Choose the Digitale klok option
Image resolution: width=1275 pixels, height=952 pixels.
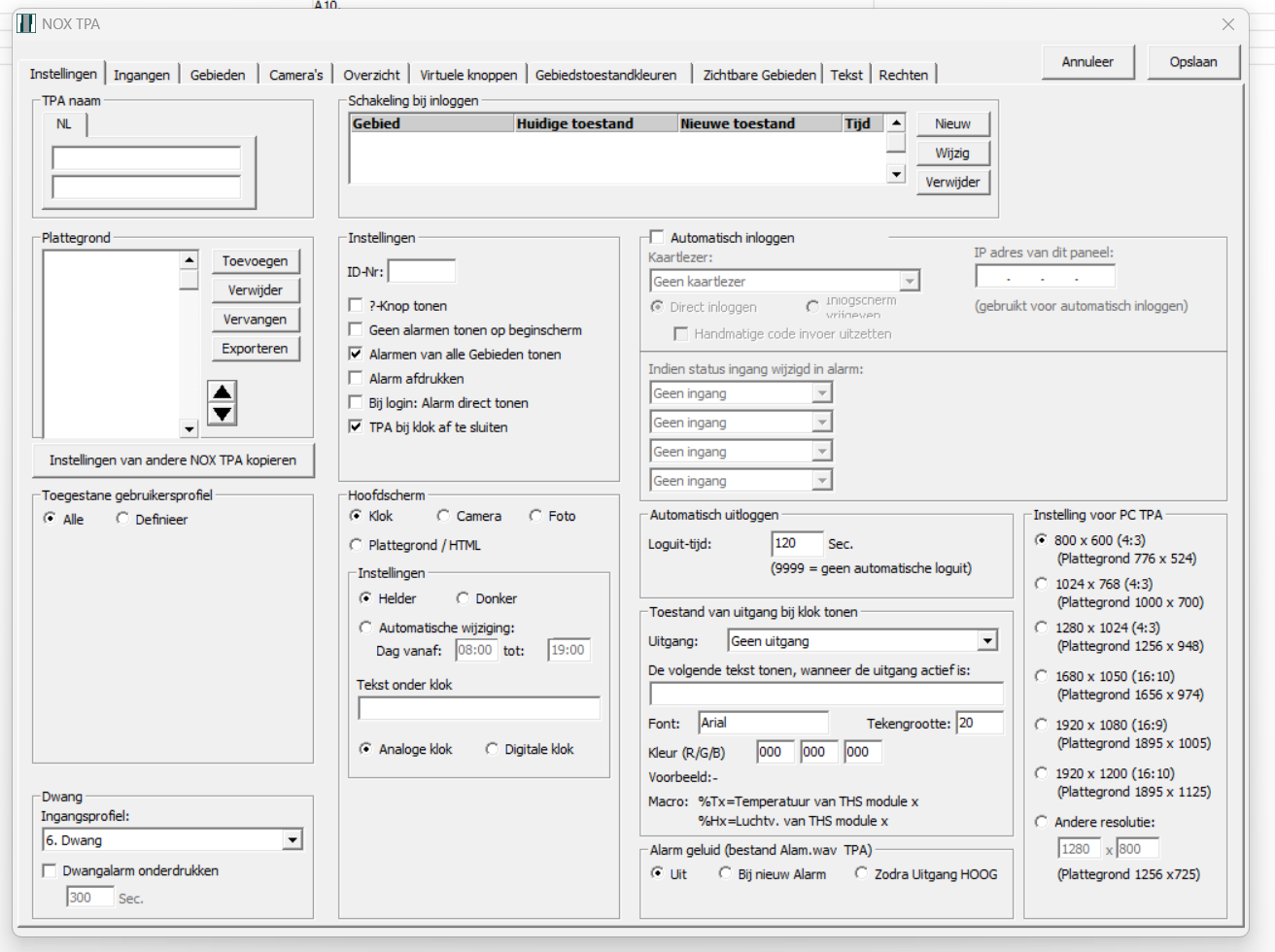pos(492,749)
